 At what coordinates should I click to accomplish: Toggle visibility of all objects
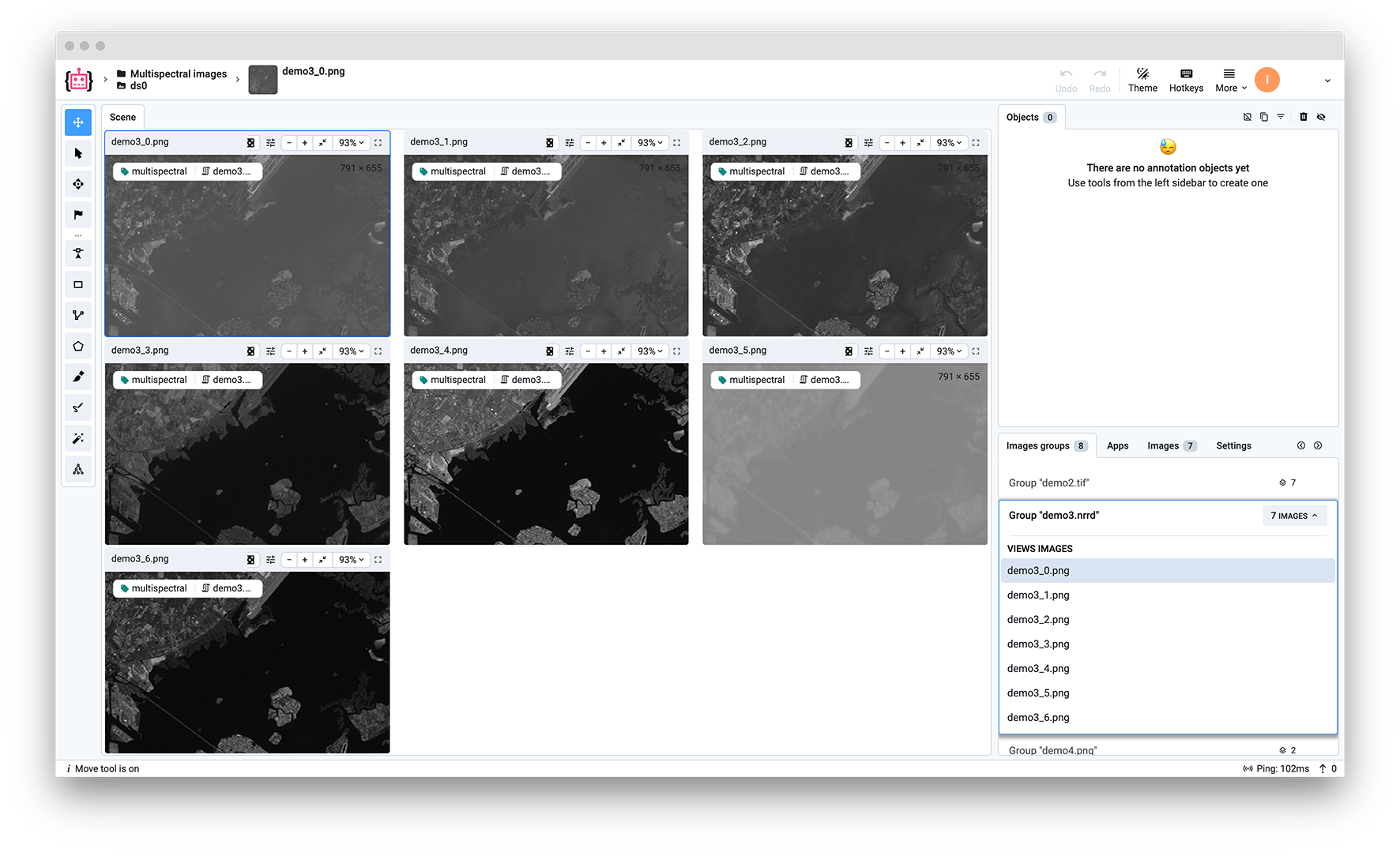pyautogui.click(x=1321, y=117)
